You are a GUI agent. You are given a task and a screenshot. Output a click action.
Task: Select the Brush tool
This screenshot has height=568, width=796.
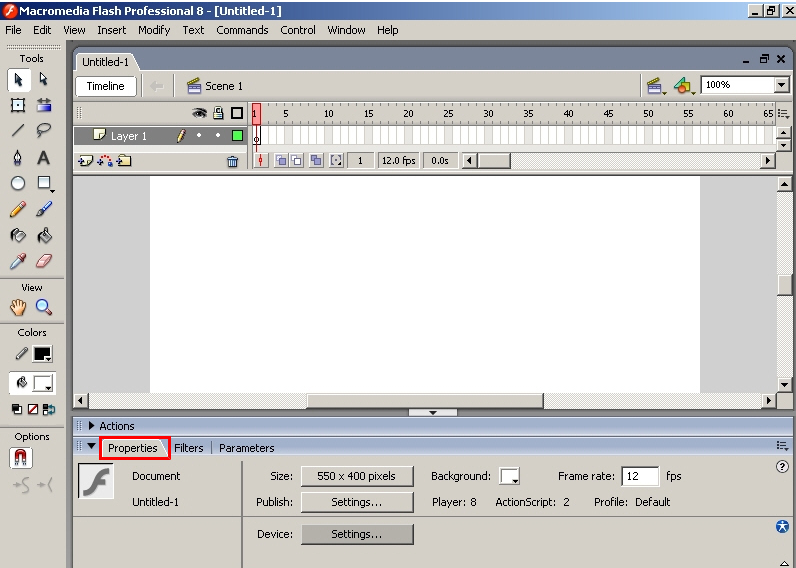point(44,209)
